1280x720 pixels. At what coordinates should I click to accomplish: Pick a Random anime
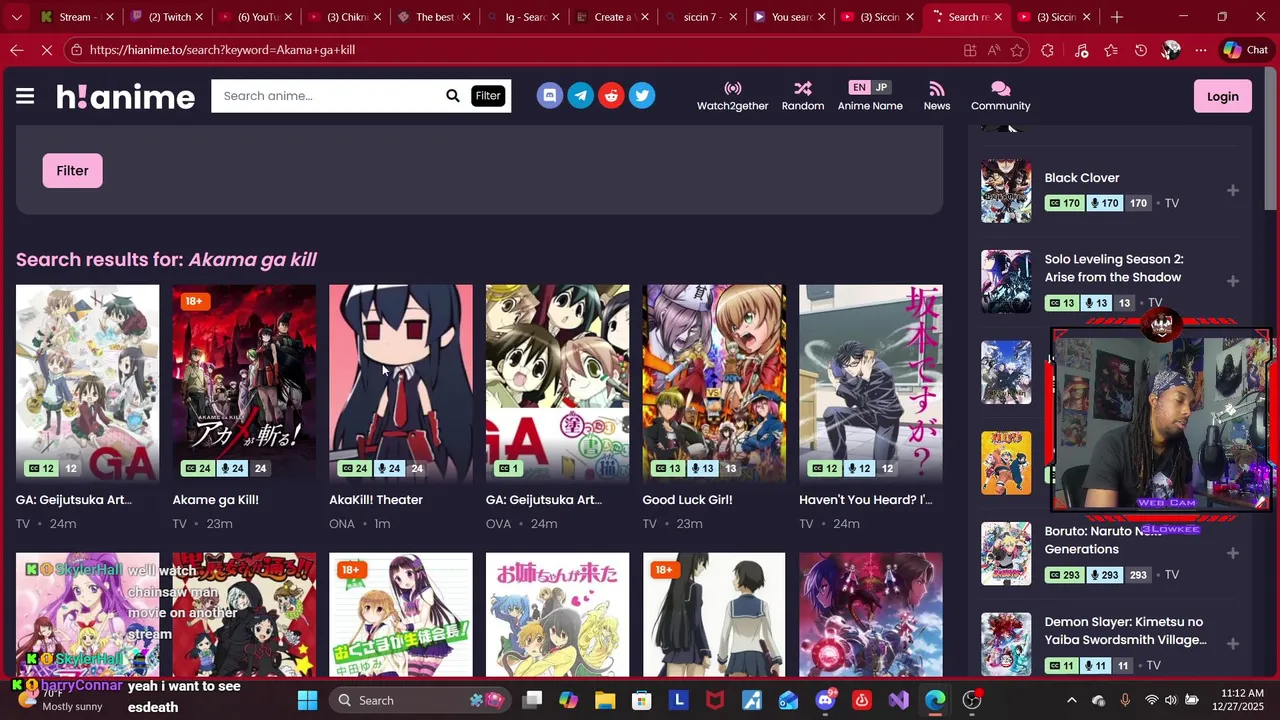[x=803, y=96]
